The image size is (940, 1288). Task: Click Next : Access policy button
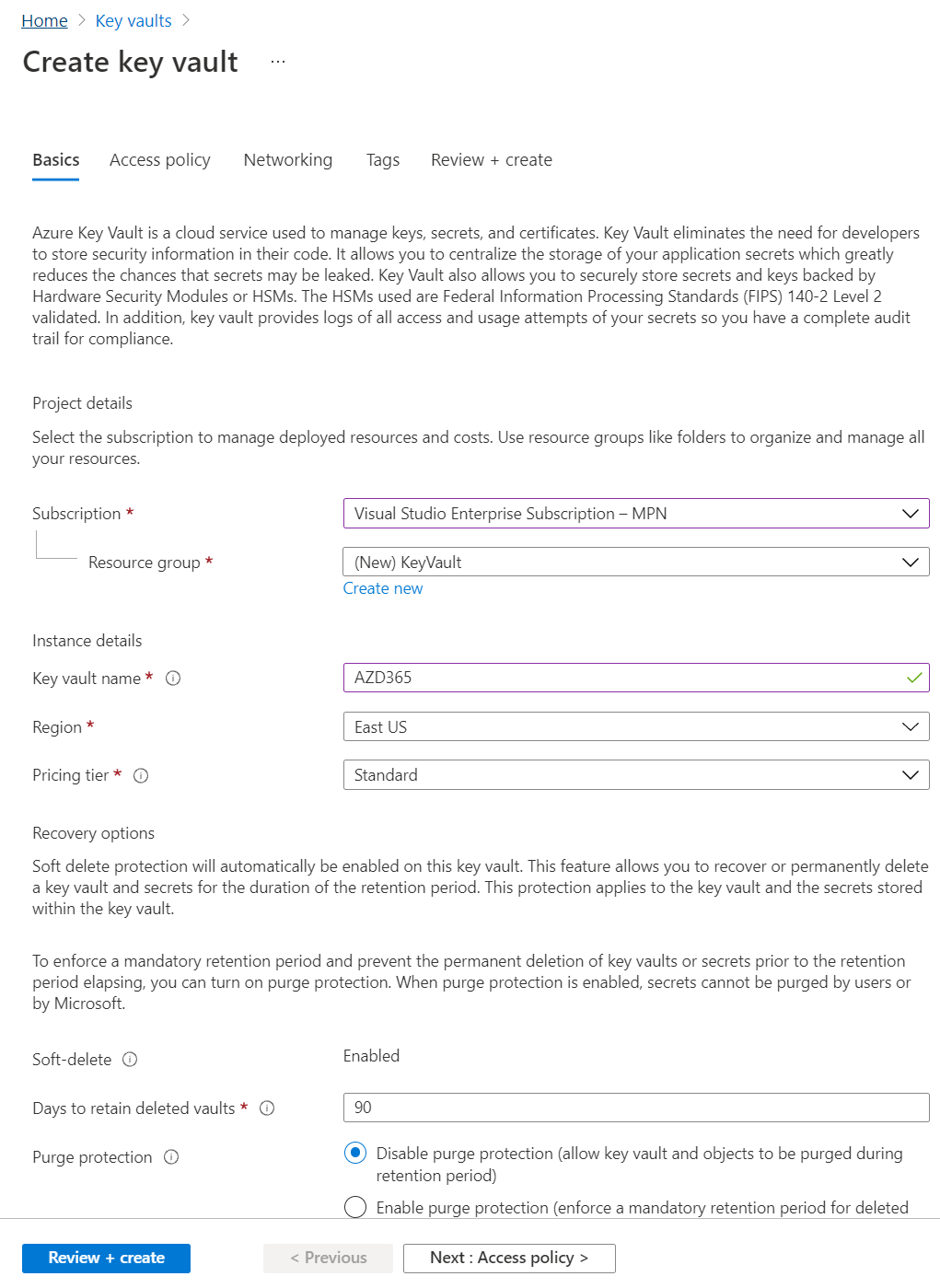click(x=508, y=1258)
